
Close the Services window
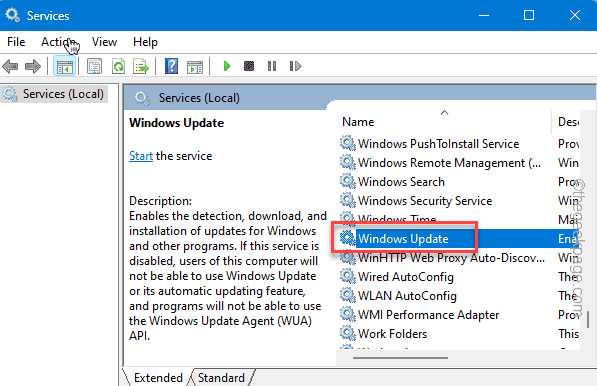tap(574, 15)
